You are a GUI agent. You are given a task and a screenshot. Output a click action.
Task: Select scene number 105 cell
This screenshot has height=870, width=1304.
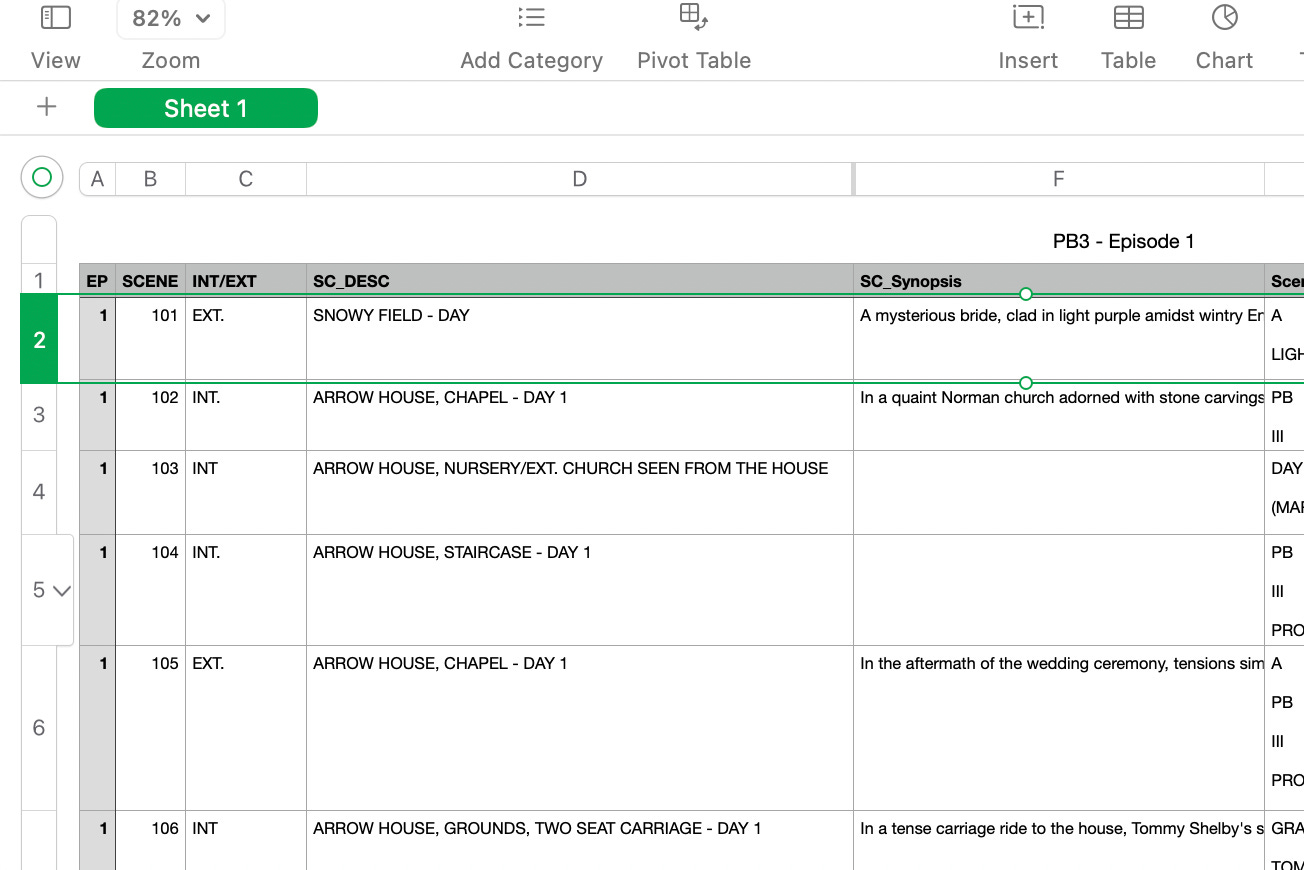(150, 728)
